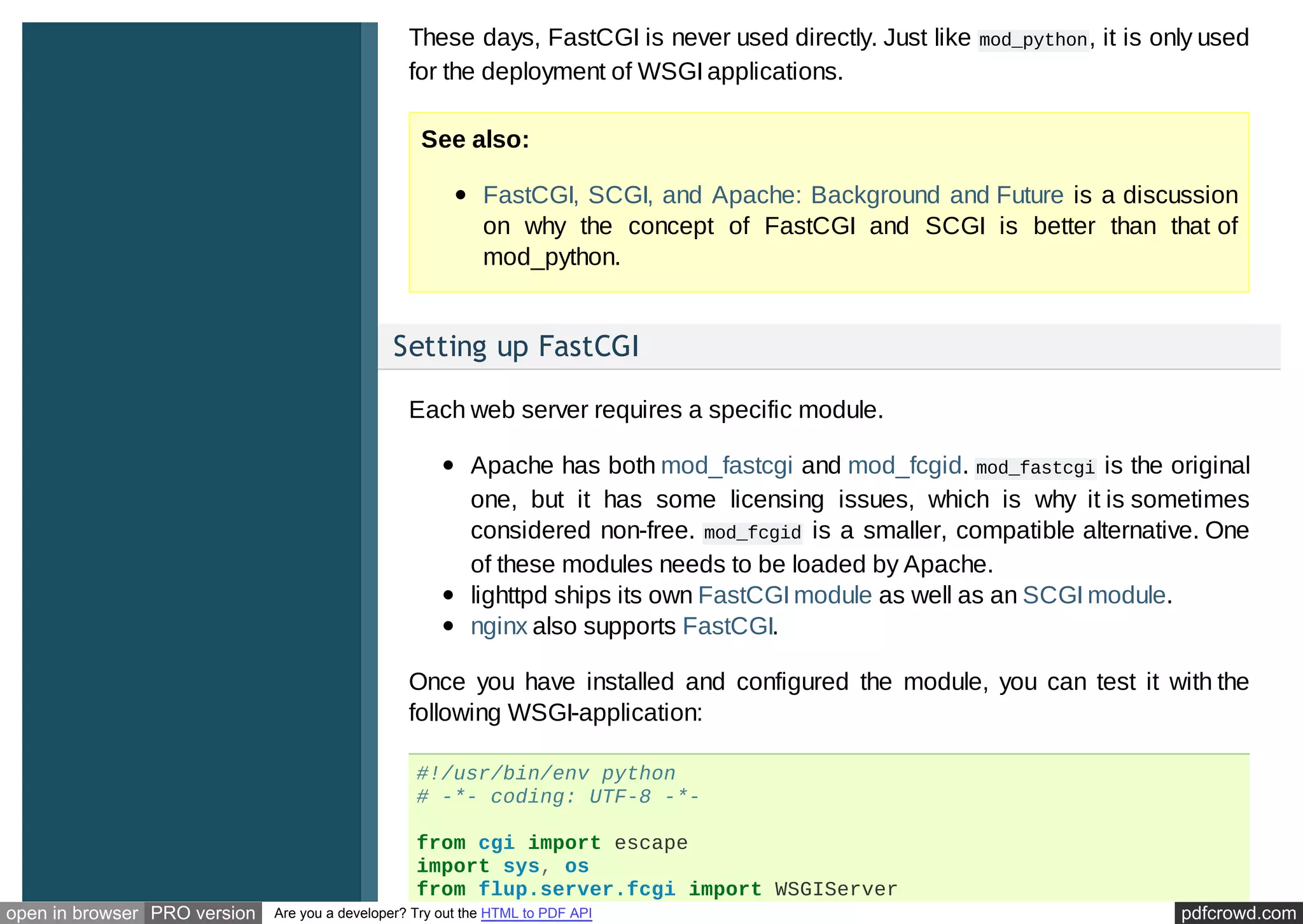Click the inline mod_fcgid code literal
The width and height of the screenshot is (1303, 924).
click(753, 533)
